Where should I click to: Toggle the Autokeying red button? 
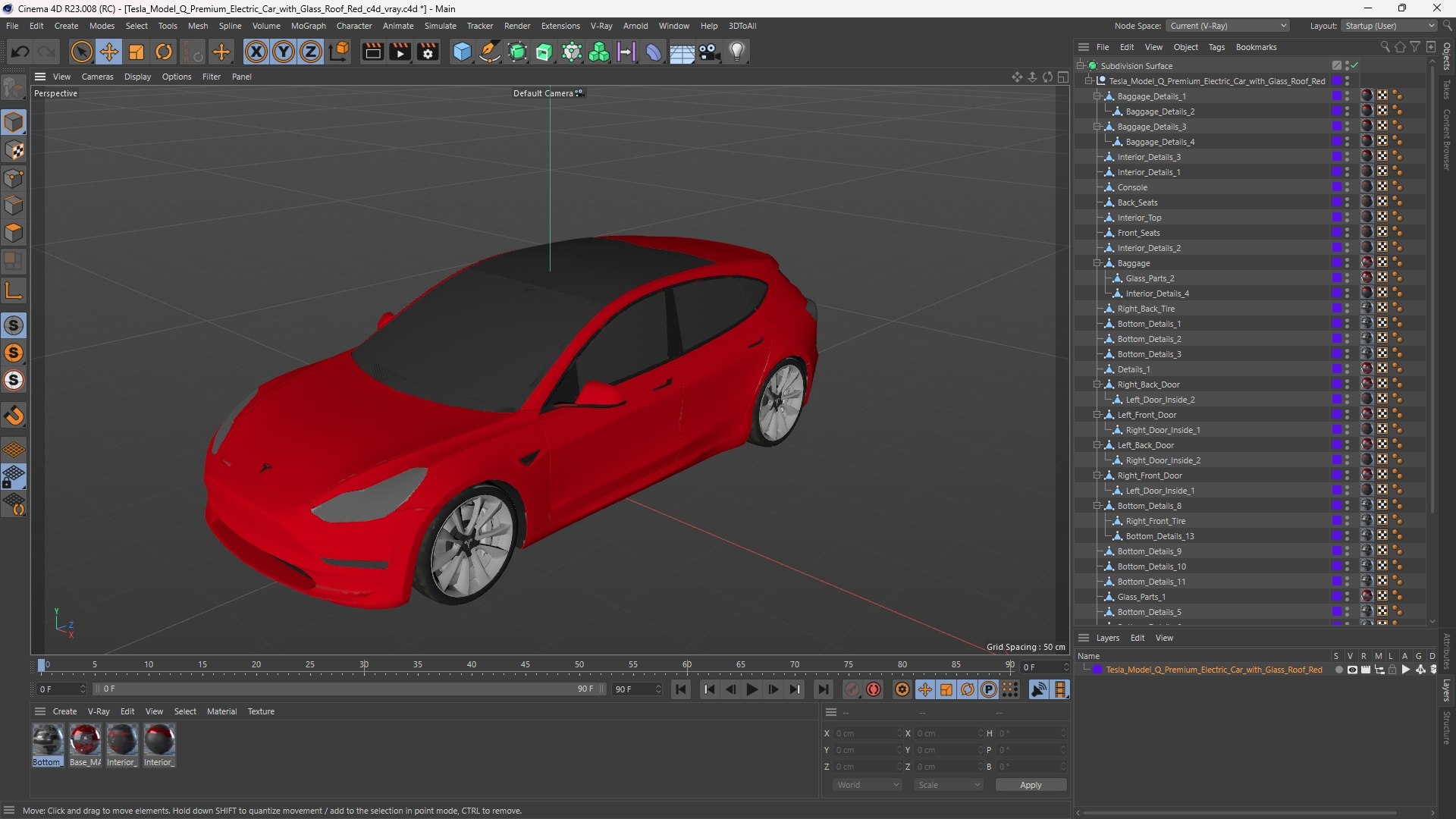point(874,689)
